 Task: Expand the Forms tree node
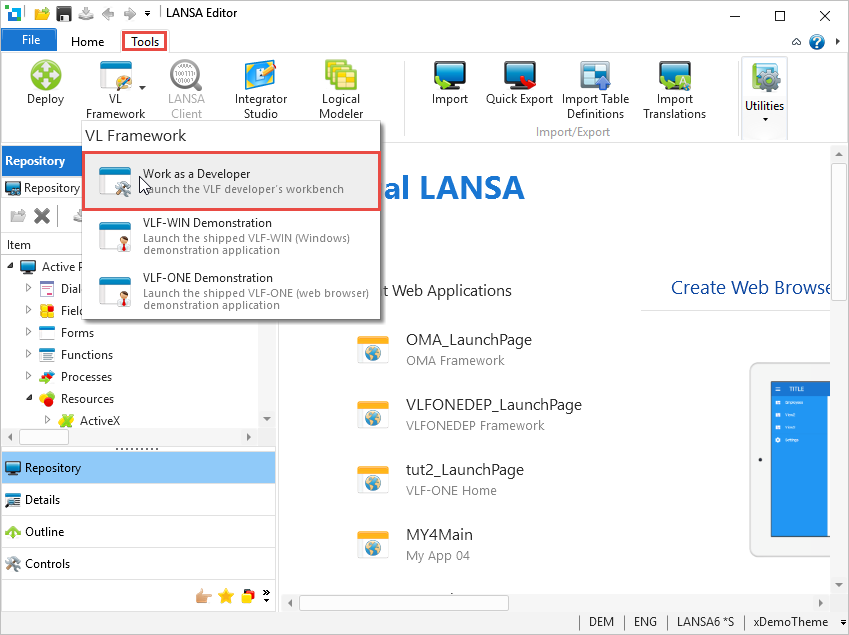[x=29, y=331]
